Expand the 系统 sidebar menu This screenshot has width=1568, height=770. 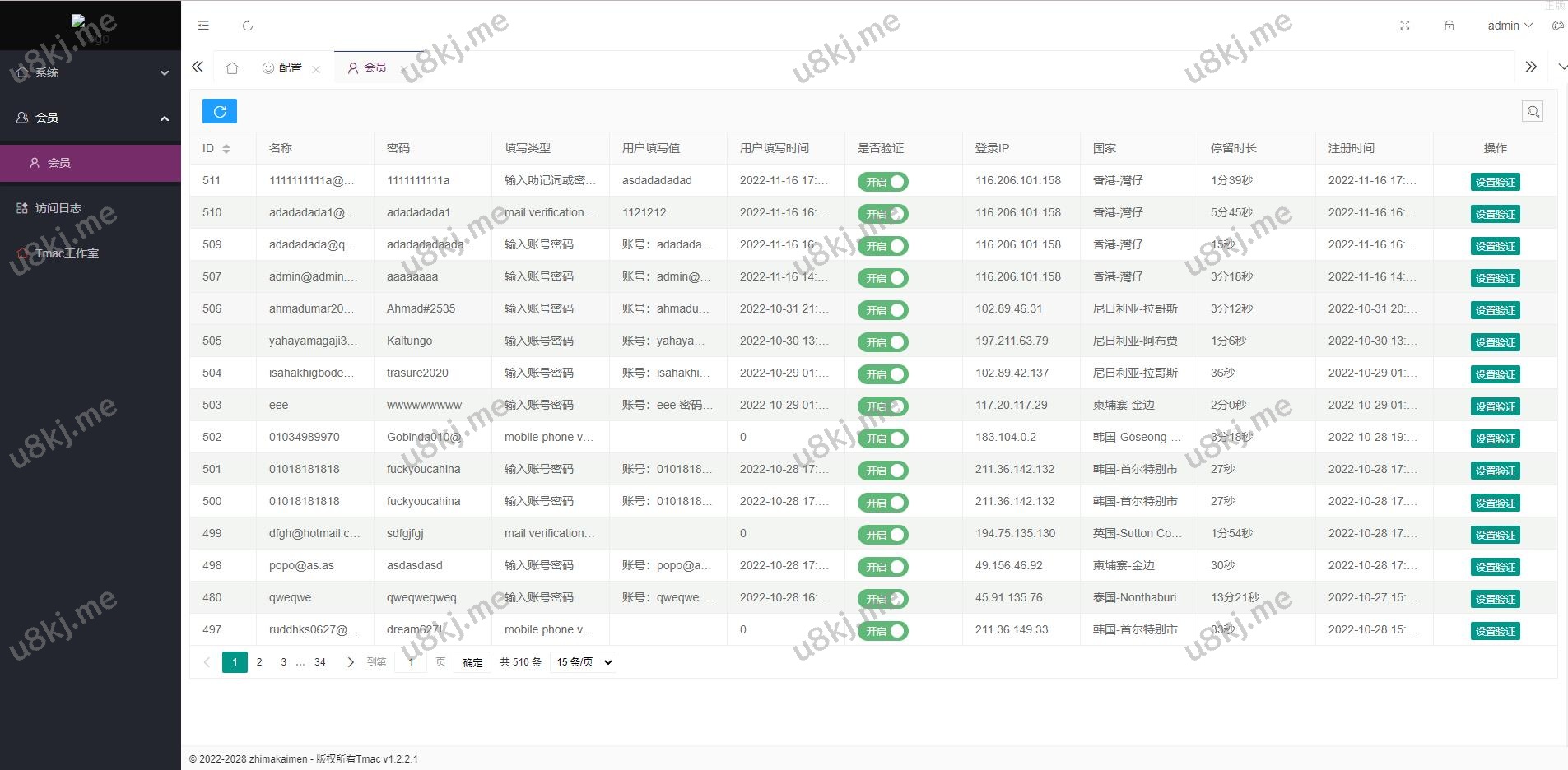(x=91, y=72)
